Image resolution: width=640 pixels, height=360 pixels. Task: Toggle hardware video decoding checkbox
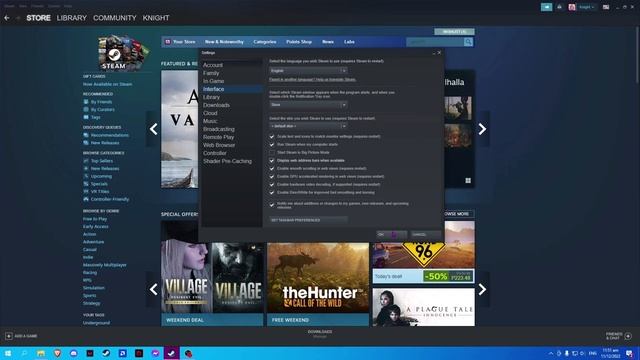(272, 184)
